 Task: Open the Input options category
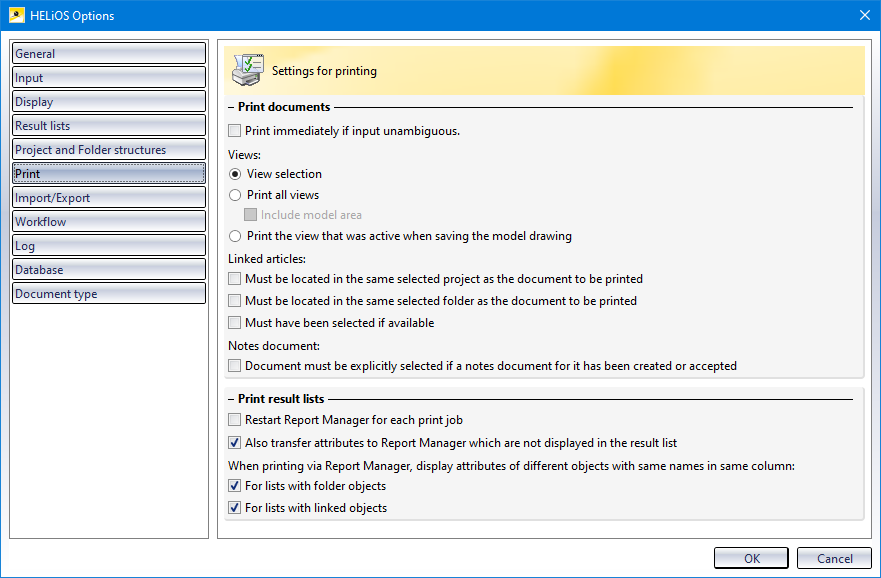click(109, 78)
